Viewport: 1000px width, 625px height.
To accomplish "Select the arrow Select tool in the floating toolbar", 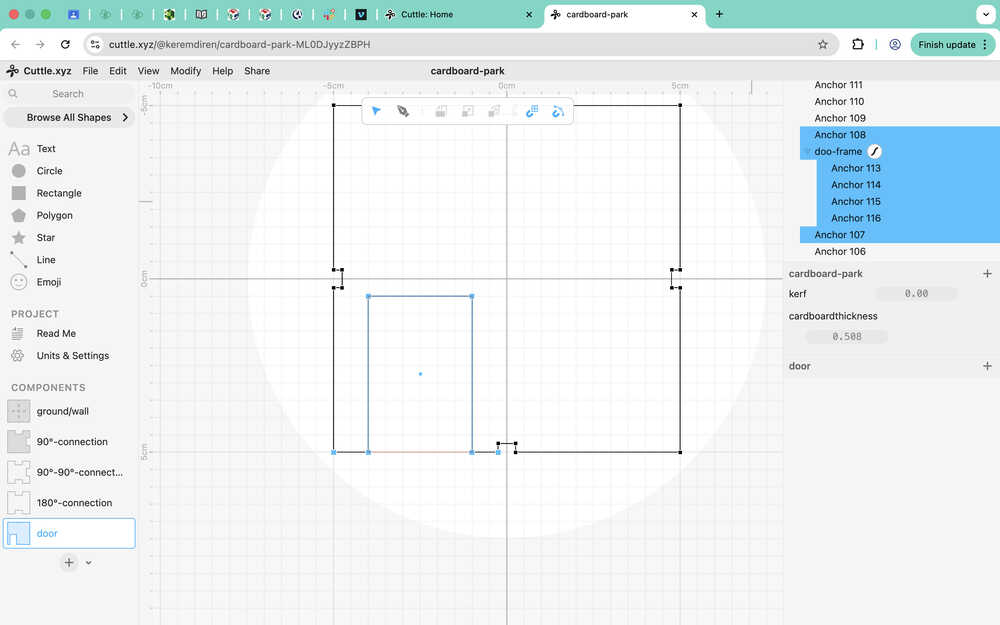I will click(376, 112).
